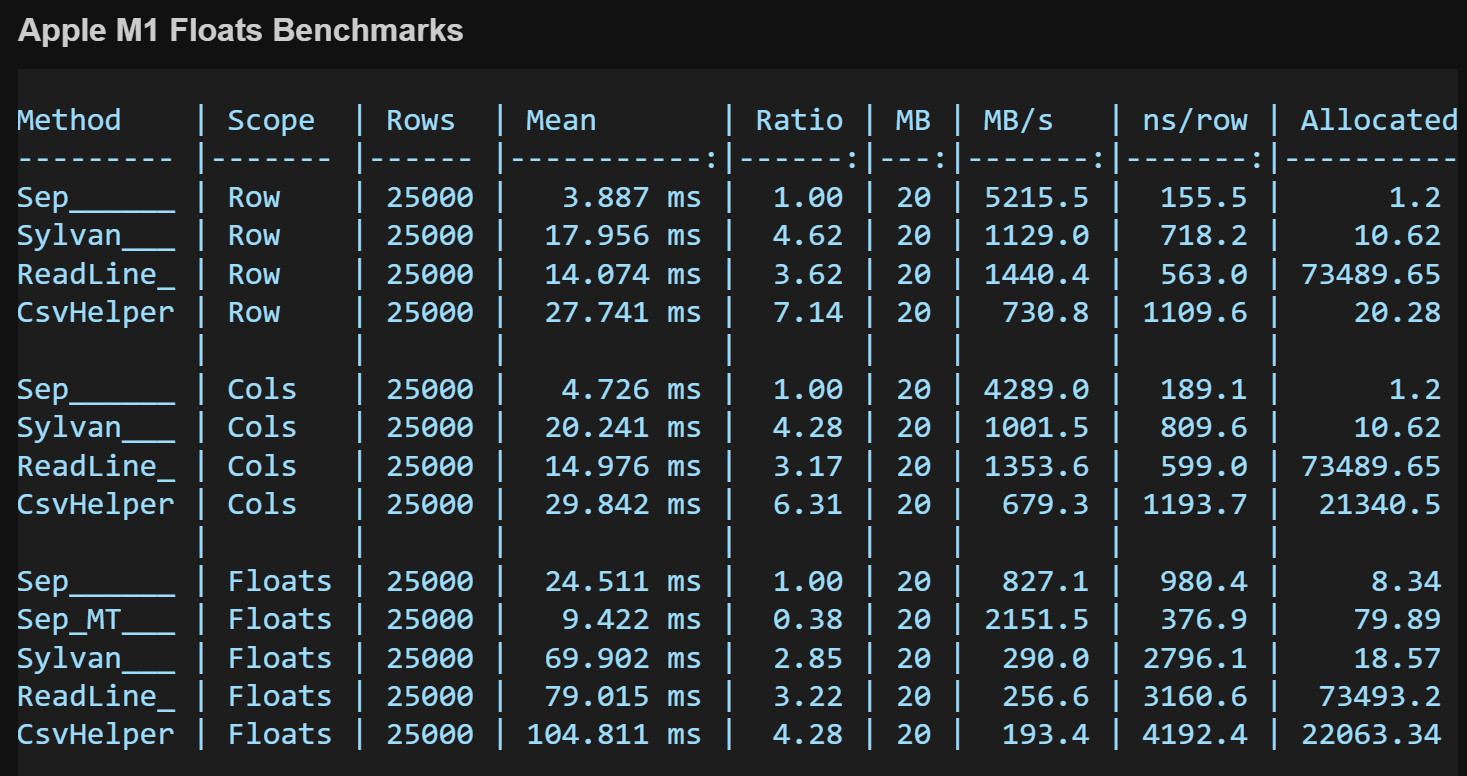
Task: Click the MB/s value '1353.6'
Action: coord(1036,466)
